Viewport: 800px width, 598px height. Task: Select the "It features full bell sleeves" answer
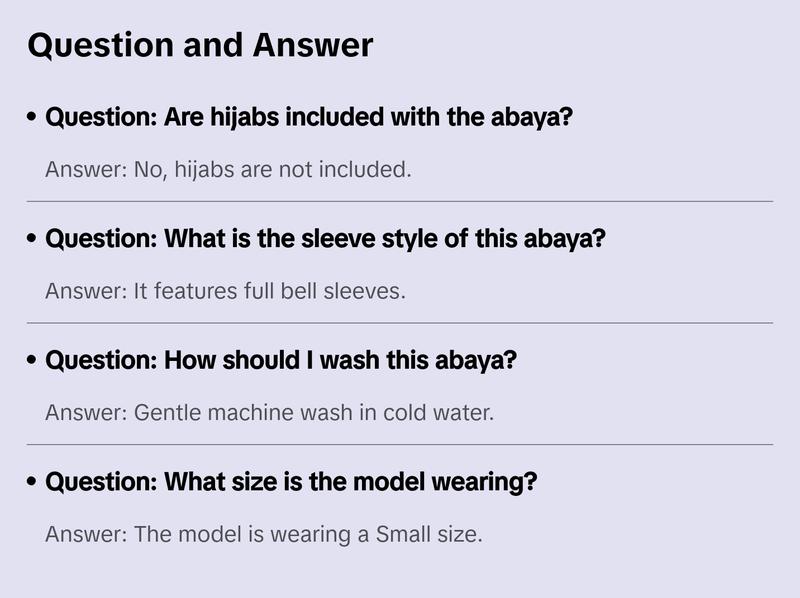(225, 291)
